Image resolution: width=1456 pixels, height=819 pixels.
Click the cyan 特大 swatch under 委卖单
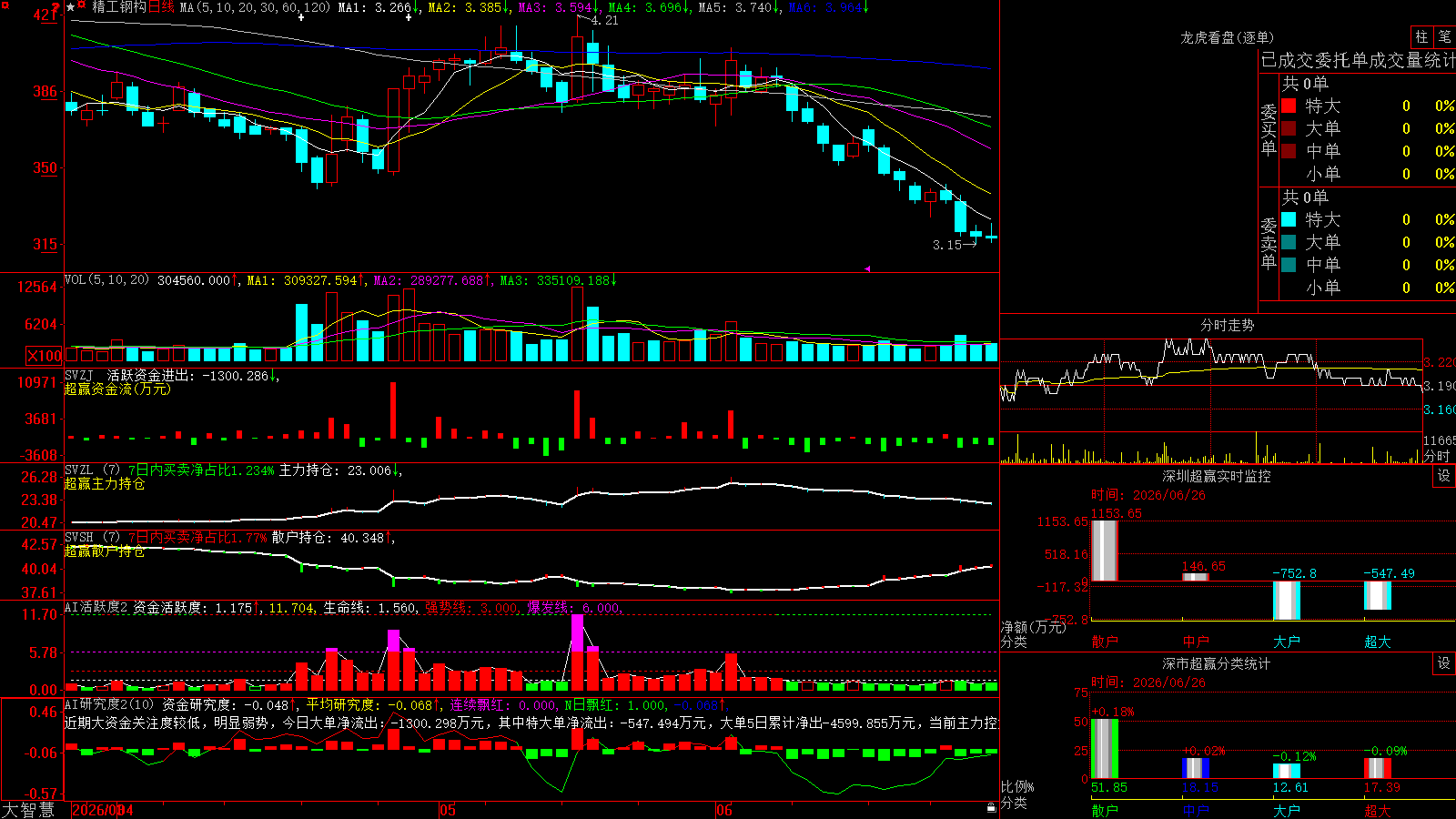coord(1289,219)
